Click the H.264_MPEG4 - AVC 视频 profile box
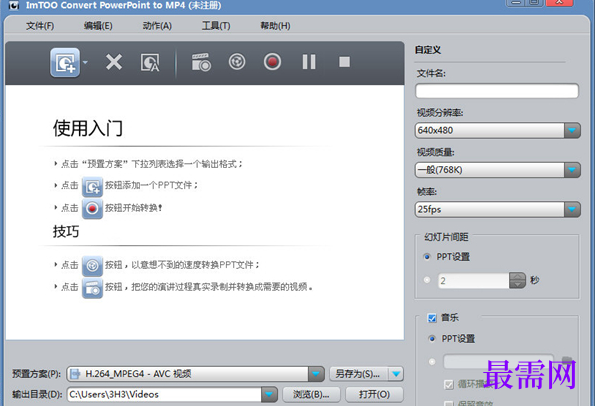Image resolution: width=595 pixels, height=406 pixels. click(188, 374)
